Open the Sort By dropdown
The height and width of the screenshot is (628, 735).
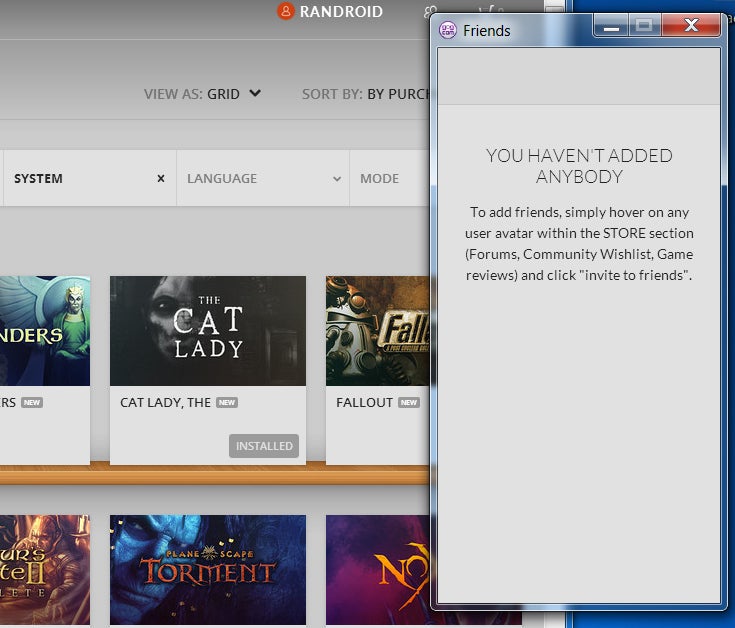coord(365,94)
